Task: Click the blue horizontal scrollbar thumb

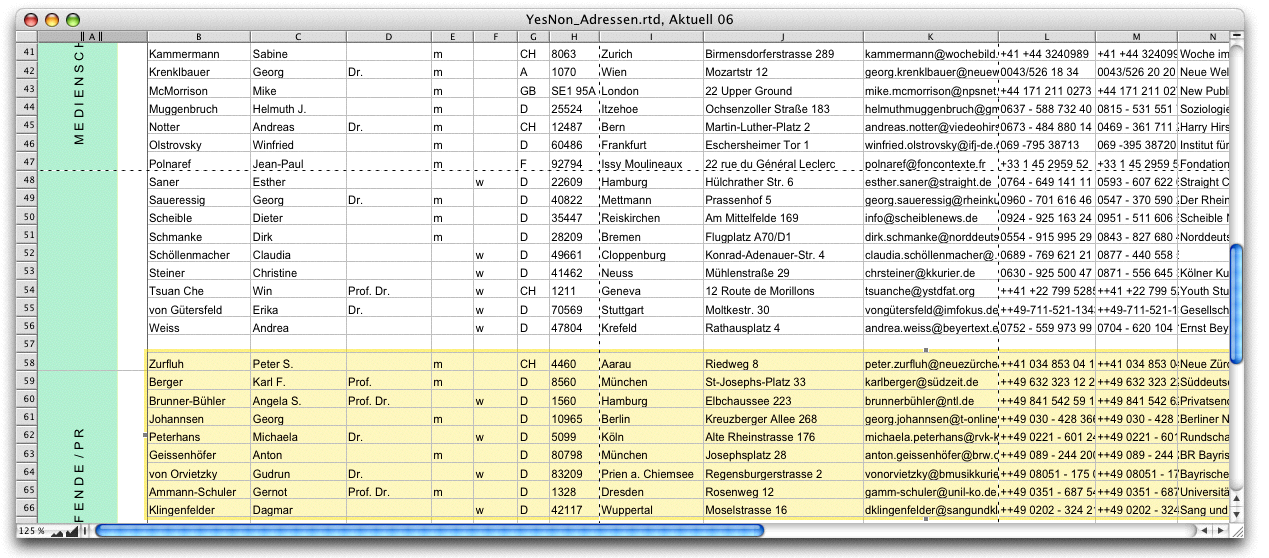Action: [x=430, y=531]
